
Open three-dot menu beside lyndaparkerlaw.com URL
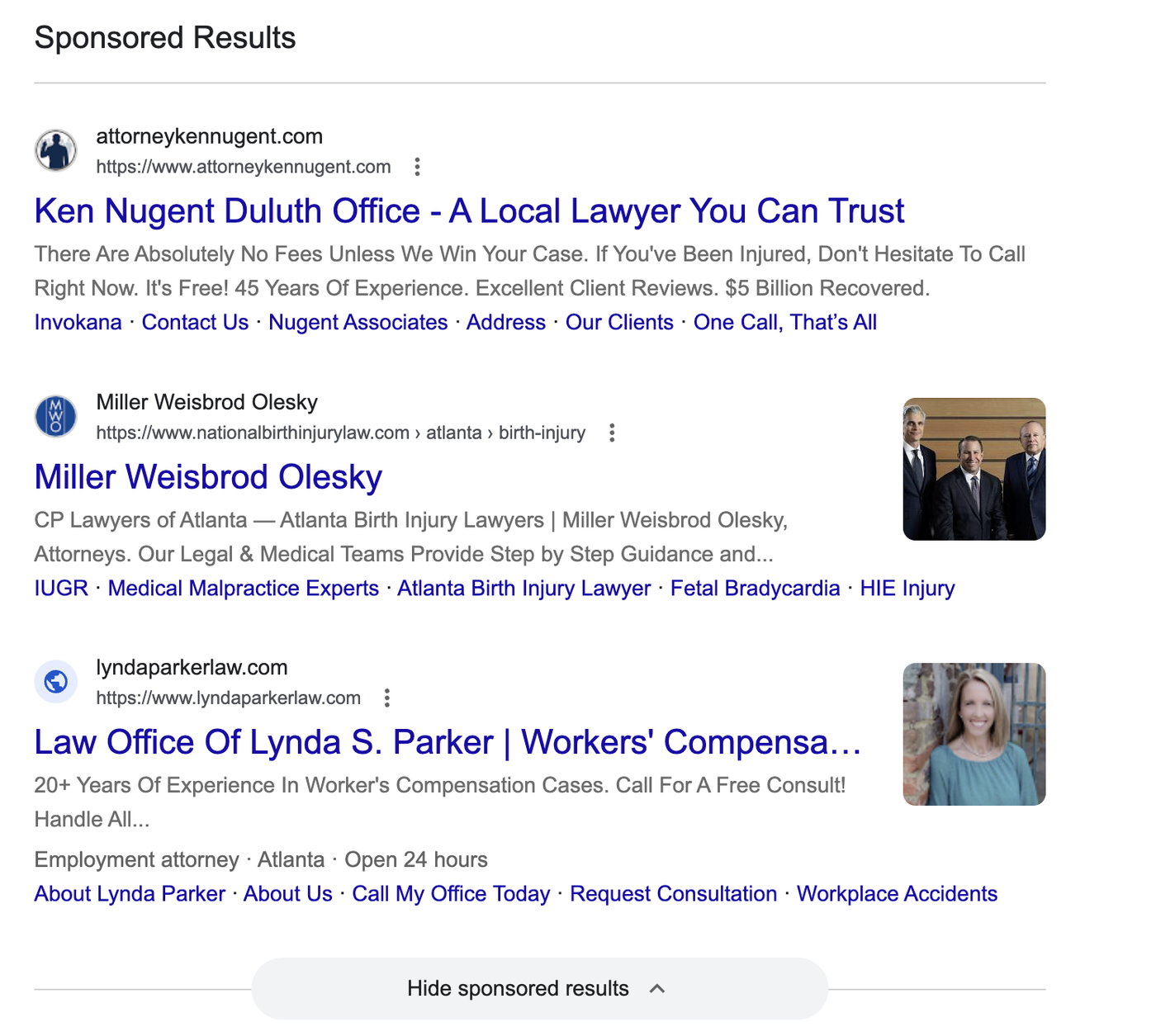pyautogui.click(x=387, y=698)
